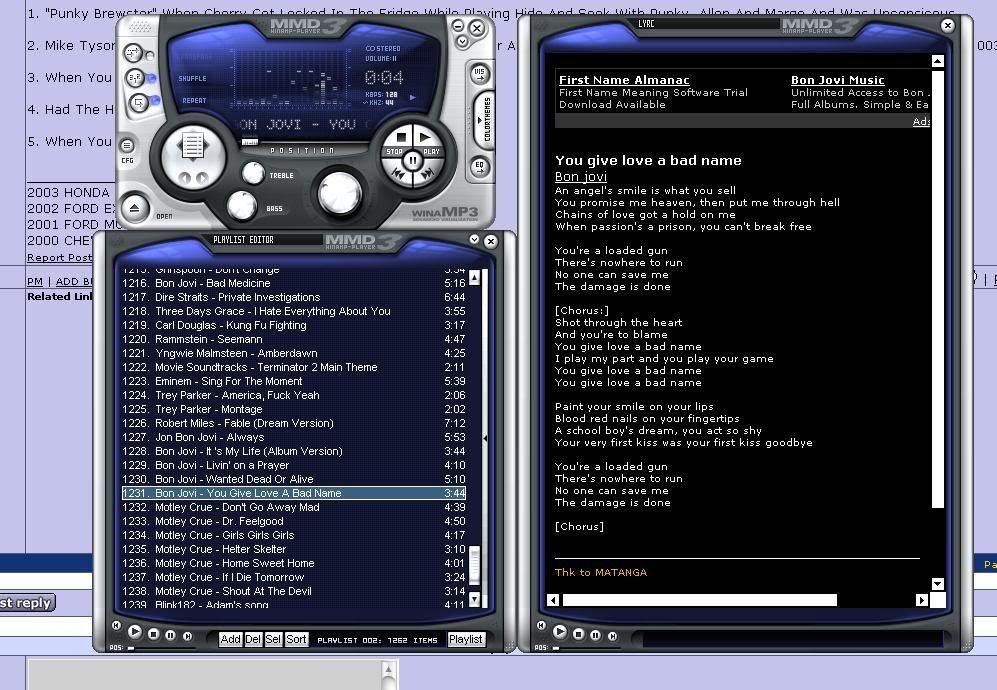Viewport: 997px width, 690px height.
Task: Select Motley Crue - Home Sweet Home
Action: coord(294,563)
